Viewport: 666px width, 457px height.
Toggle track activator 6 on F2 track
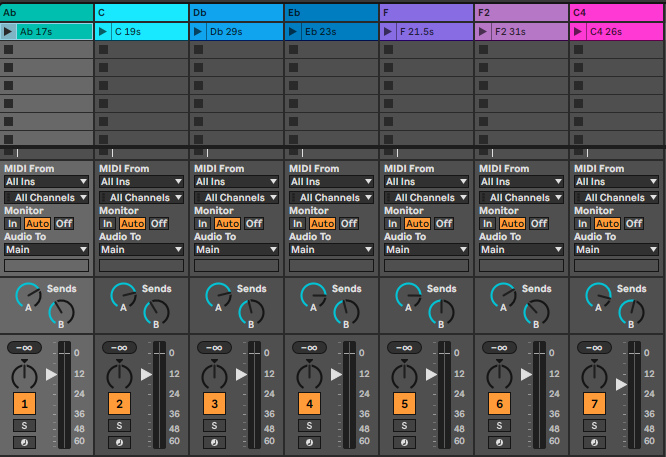500,403
